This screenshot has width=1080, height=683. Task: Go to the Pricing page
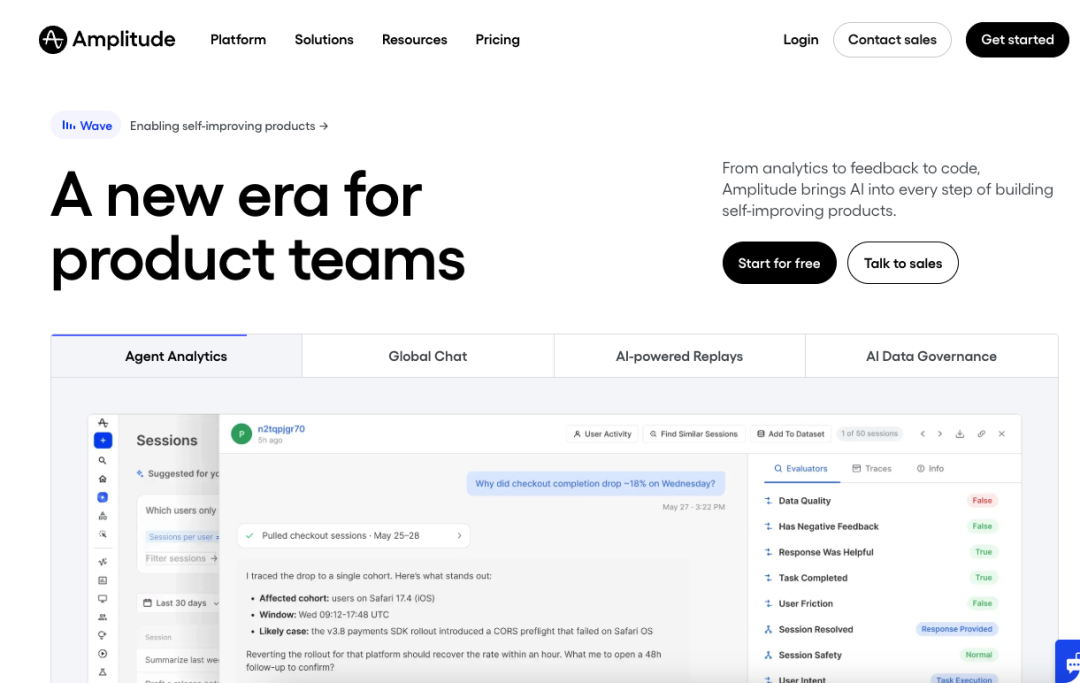pos(497,40)
